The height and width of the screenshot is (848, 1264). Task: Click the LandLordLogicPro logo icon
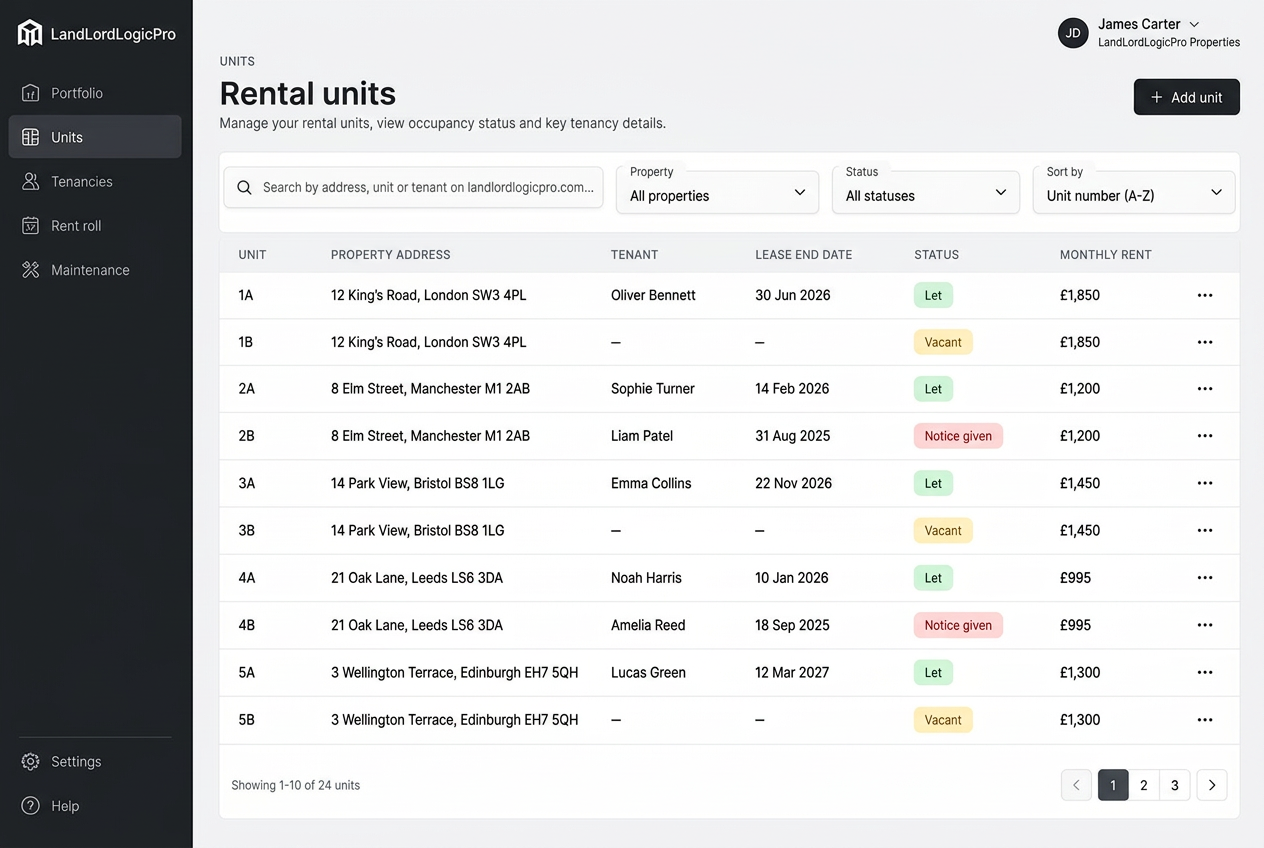tap(30, 33)
